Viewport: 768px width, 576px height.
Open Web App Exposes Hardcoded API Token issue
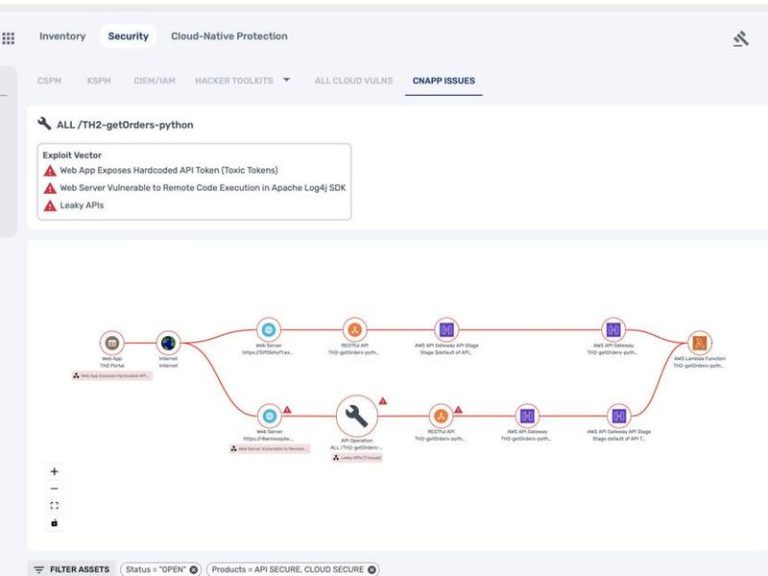(169, 170)
